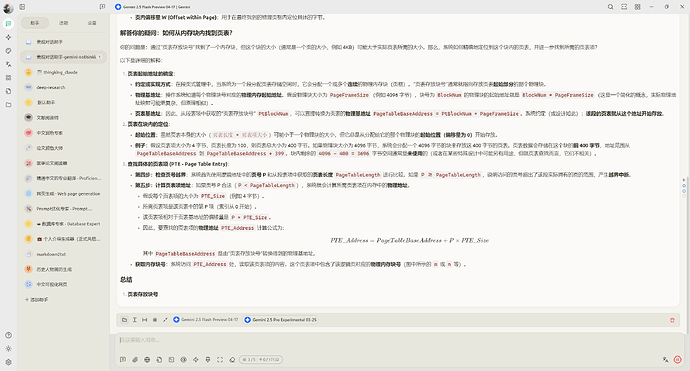Create a new topic with top-left icon
This screenshot has height=371, width=690.
pos(102,7)
